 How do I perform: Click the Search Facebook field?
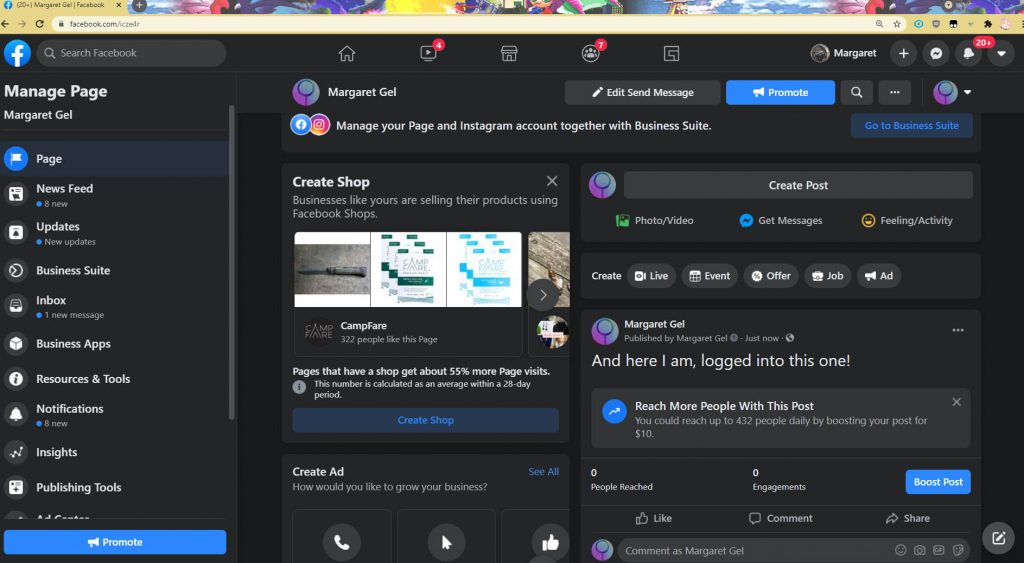(x=131, y=53)
